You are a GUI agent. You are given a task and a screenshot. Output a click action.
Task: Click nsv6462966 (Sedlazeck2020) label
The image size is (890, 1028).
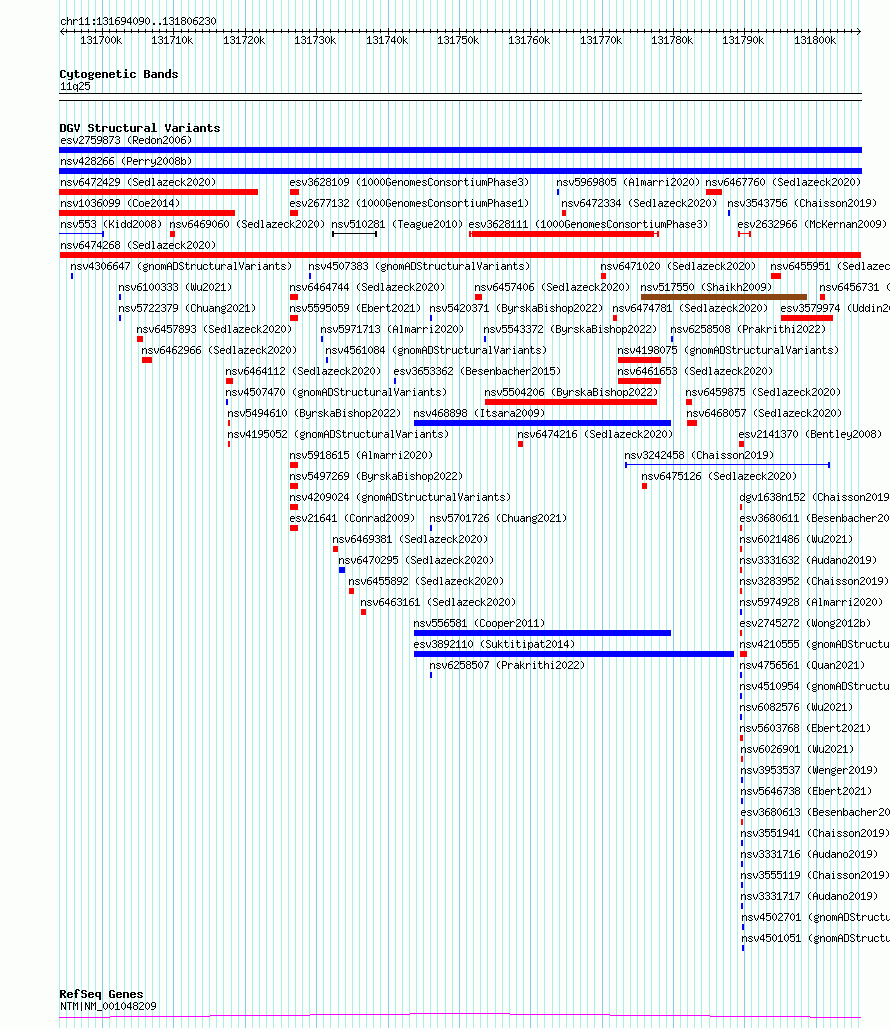pos(220,350)
